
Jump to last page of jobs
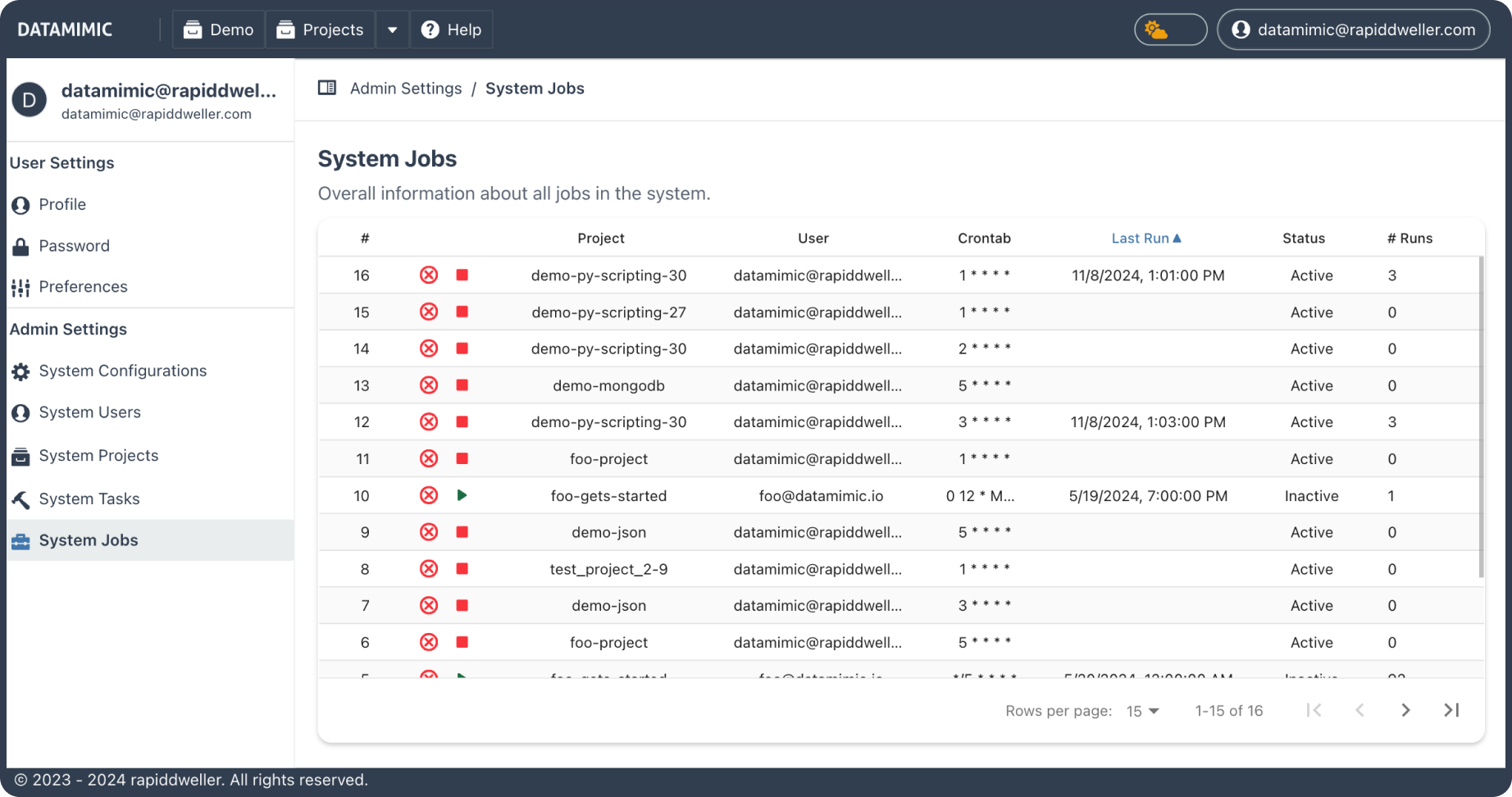(1451, 710)
